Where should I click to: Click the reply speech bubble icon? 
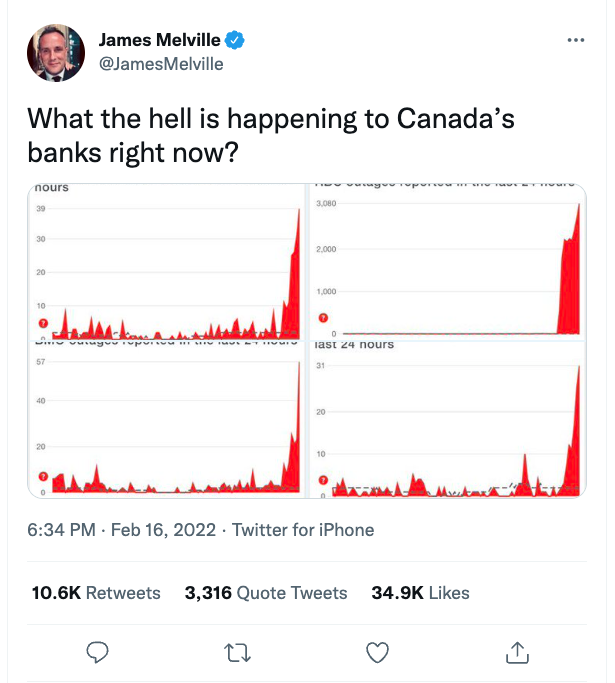pyautogui.click(x=97, y=652)
